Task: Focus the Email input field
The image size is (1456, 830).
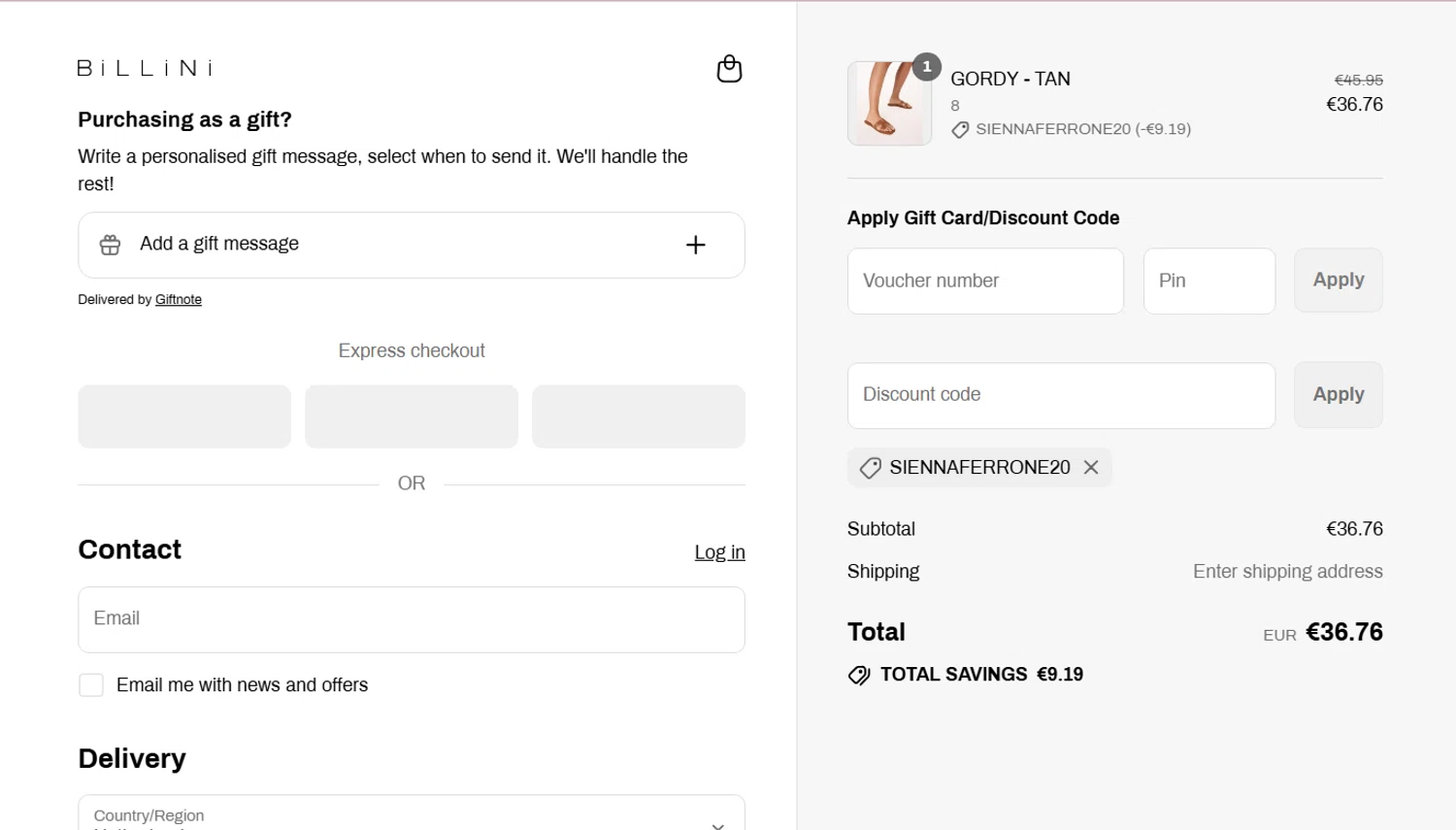Action: (412, 619)
